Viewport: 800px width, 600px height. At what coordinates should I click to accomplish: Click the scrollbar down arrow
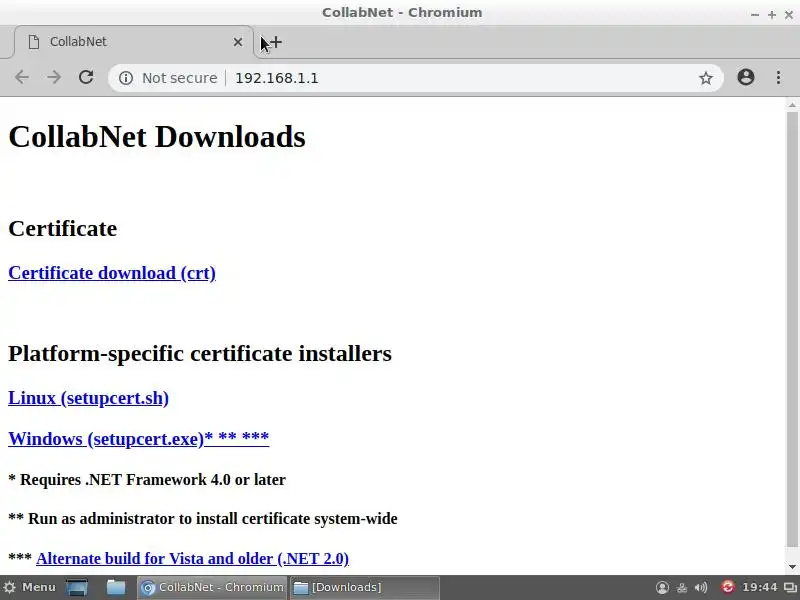click(792, 566)
